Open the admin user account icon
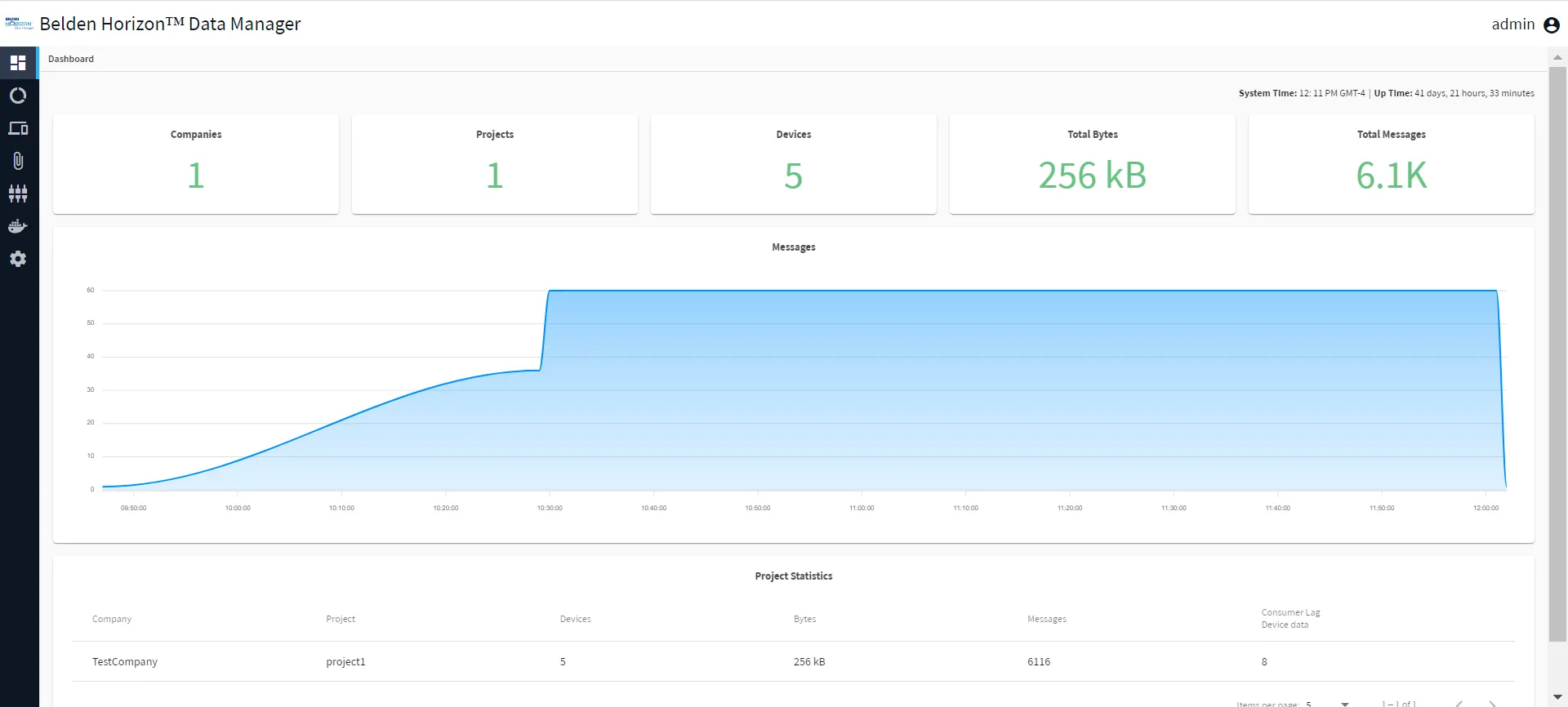Image resolution: width=1568 pixels, height=707 pixels. (x=1552, y=24)
